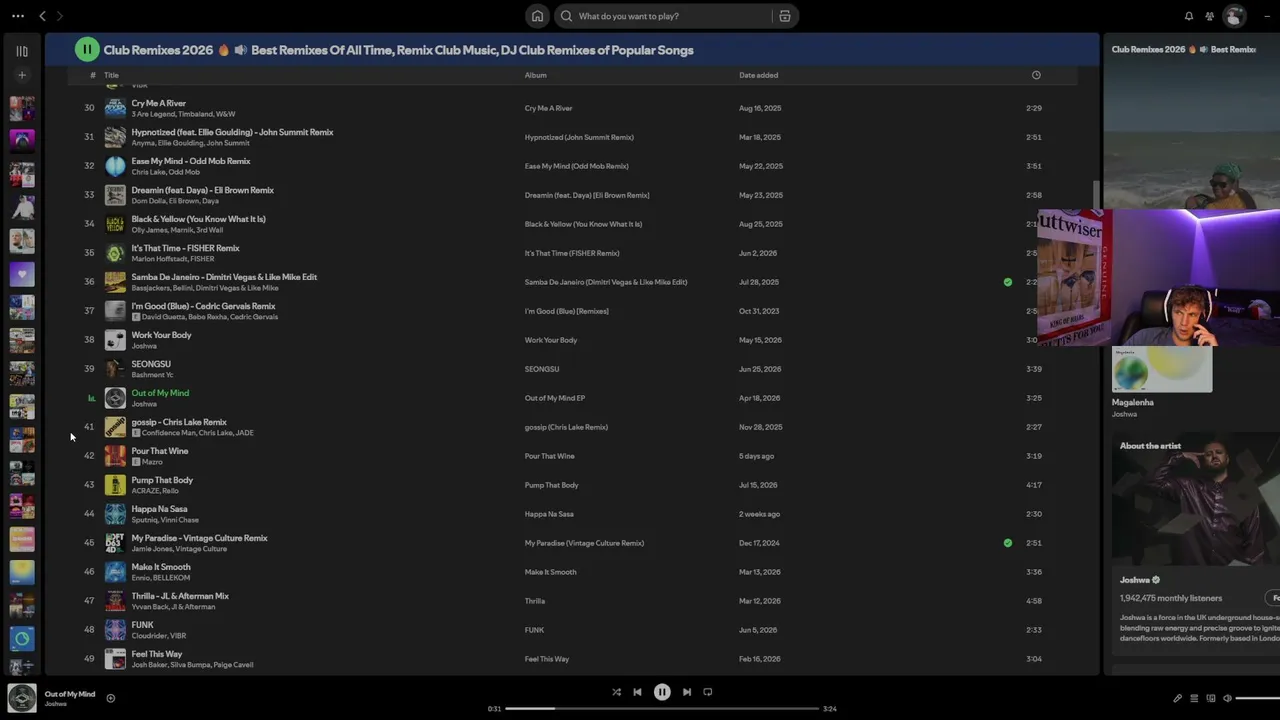Click the track list scrollbar thumb
The image size is (1280, 720).
click(1095, 194)
